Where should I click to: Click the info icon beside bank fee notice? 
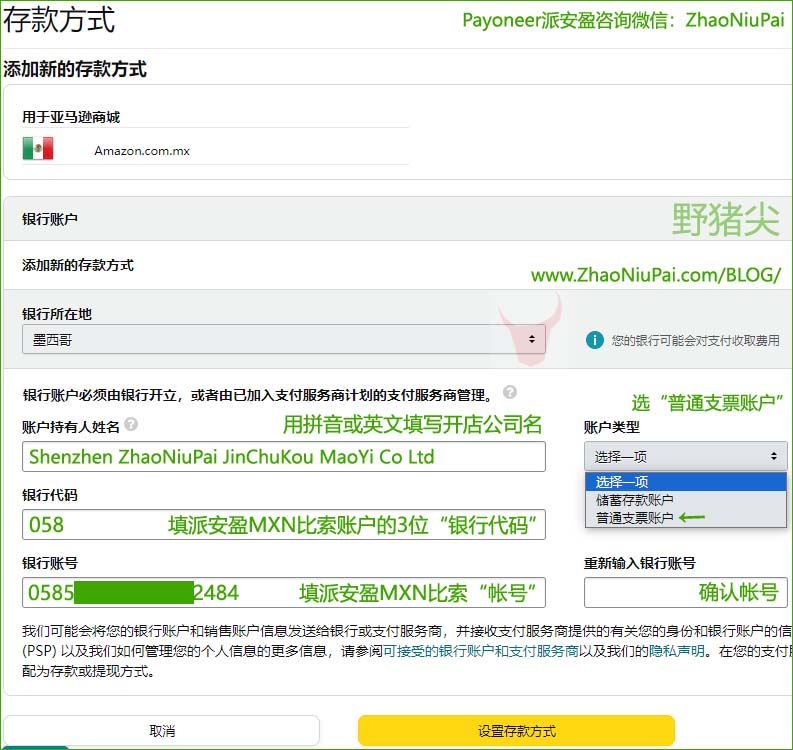point(594,340)
